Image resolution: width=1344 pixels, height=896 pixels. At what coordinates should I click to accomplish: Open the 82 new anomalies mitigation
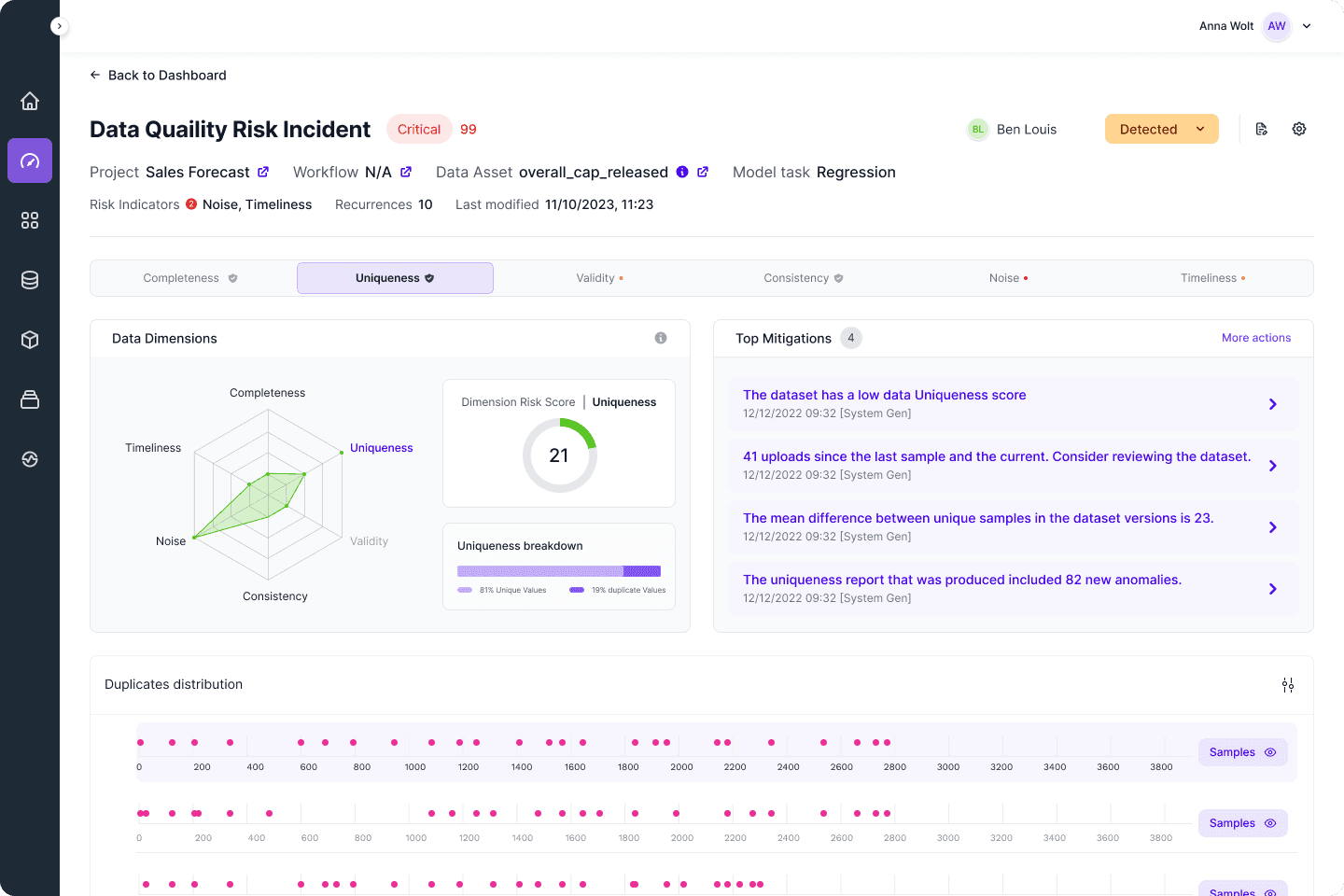click(1013, 589)
